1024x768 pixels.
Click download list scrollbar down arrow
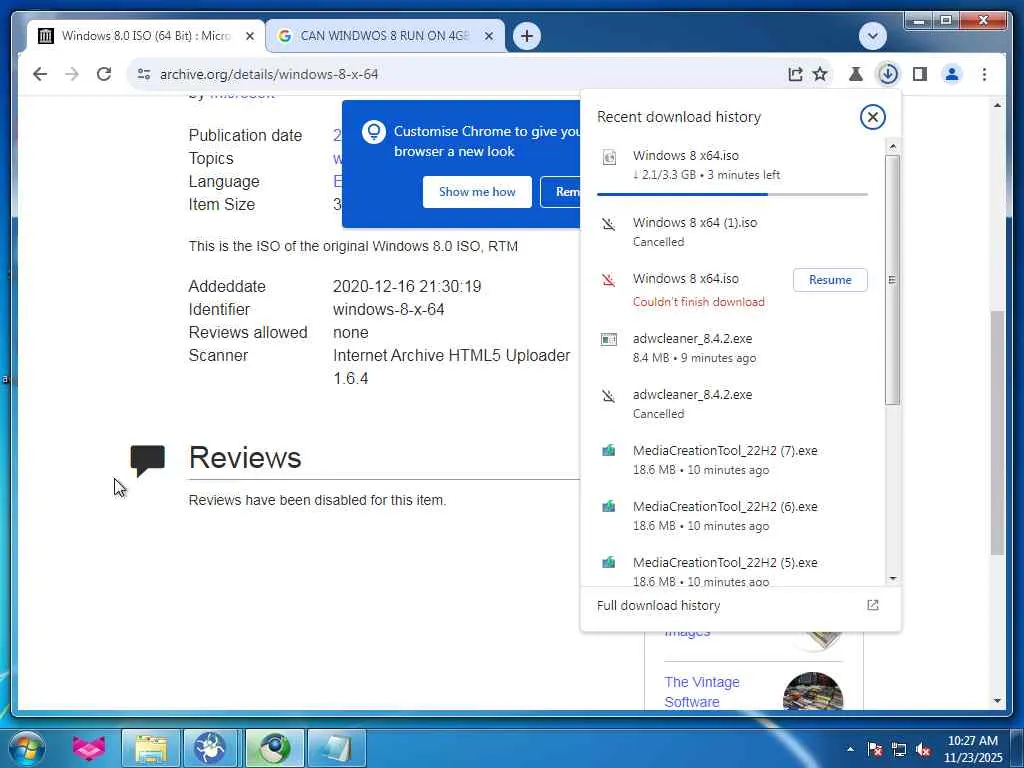tap(893, 579)
